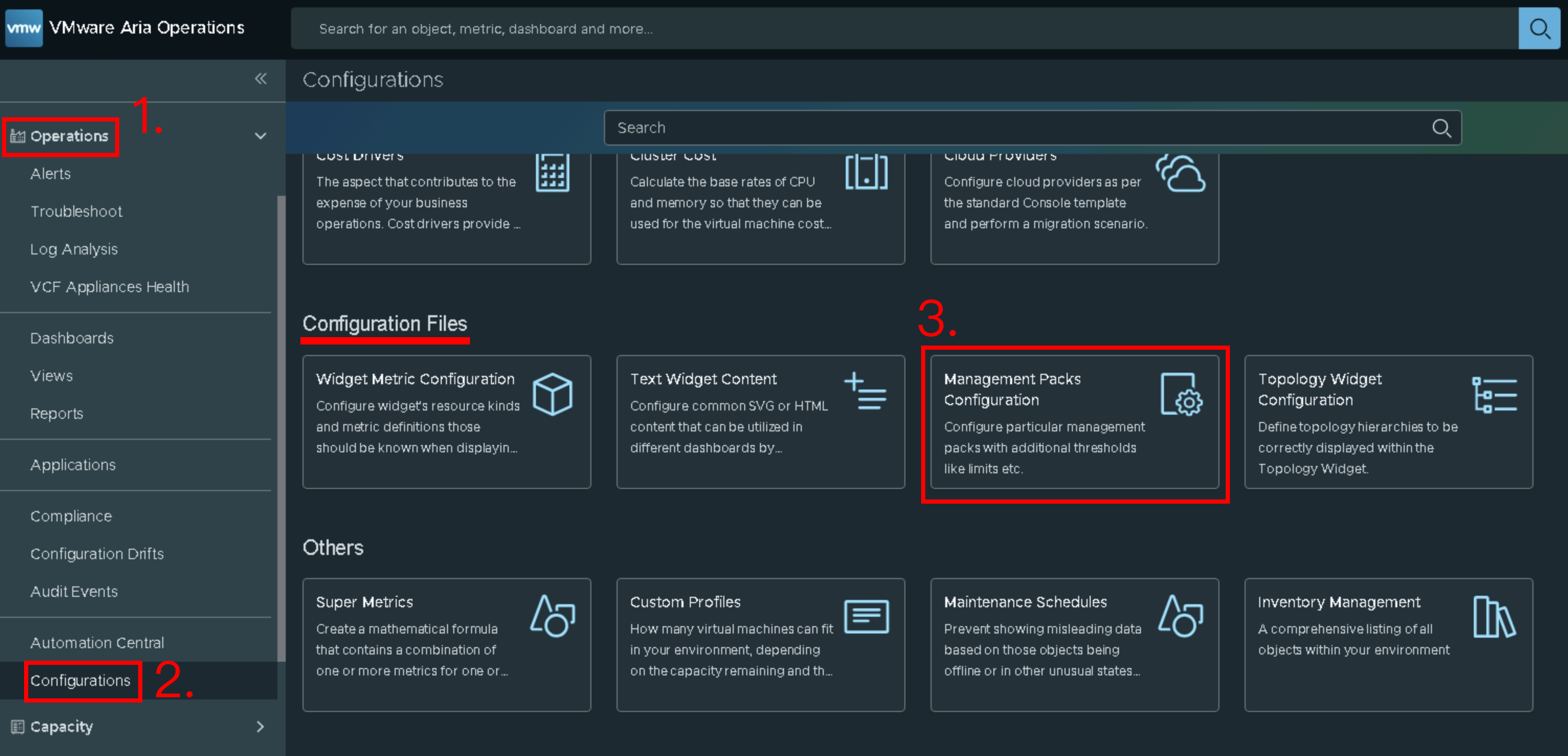Click the Cluster Cost card description
Screen dimensions: 1568x756
[x=731, y=203]
